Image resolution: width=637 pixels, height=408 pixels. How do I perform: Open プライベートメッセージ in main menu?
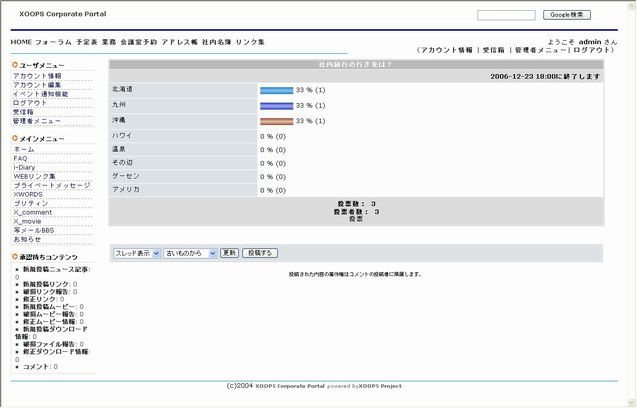pos(52,185)
